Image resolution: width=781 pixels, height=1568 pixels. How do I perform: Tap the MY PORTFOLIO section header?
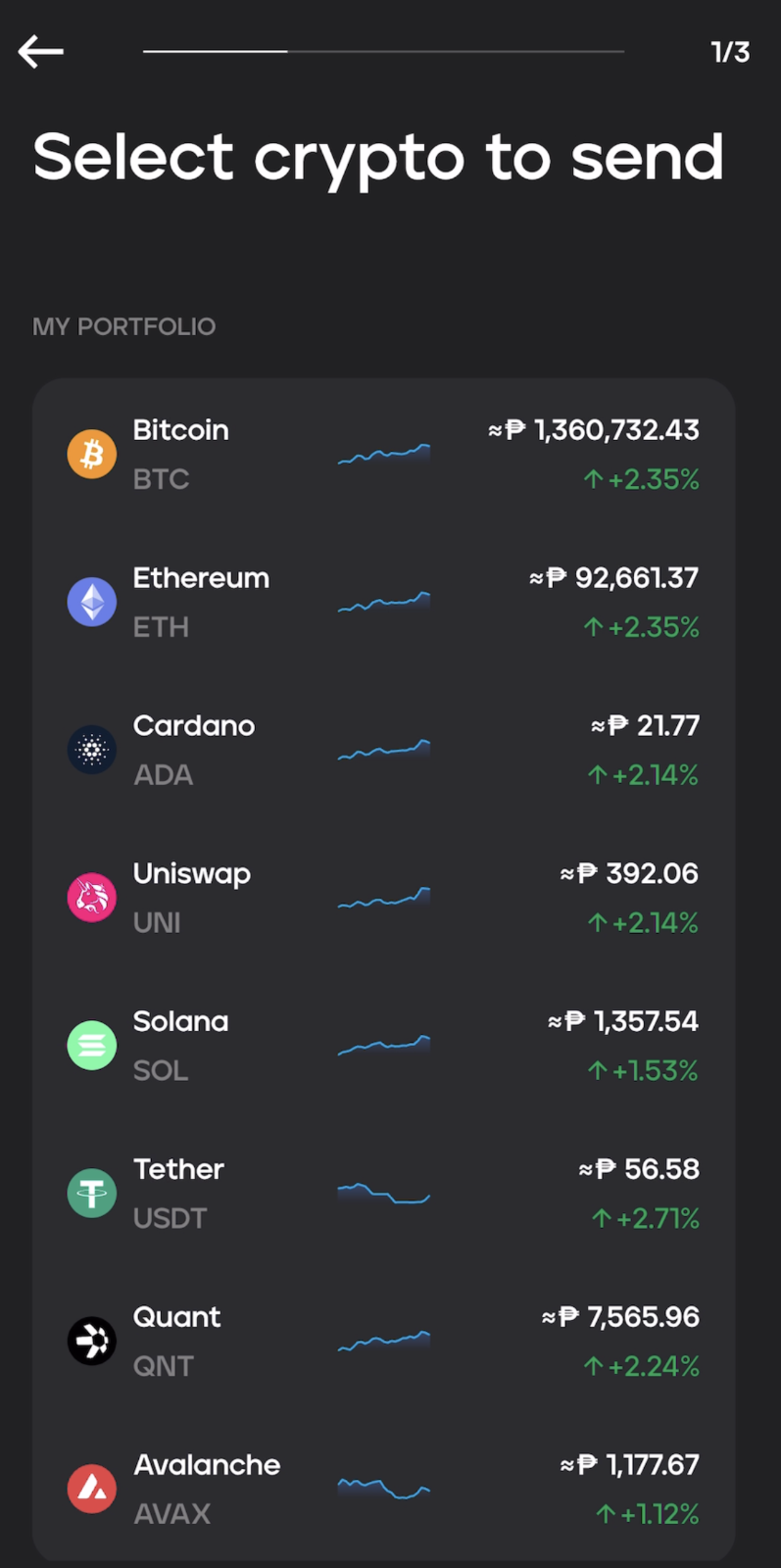(124, 326)
